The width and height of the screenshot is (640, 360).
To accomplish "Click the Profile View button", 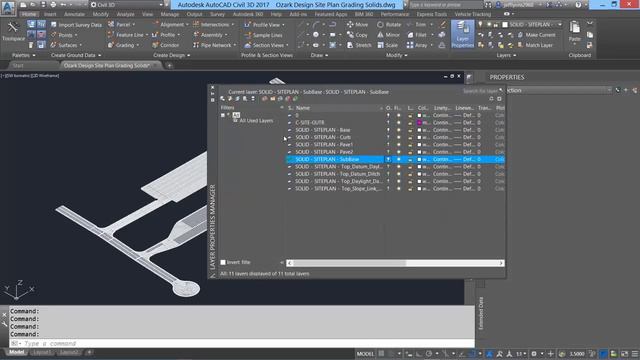I will 264,25.
